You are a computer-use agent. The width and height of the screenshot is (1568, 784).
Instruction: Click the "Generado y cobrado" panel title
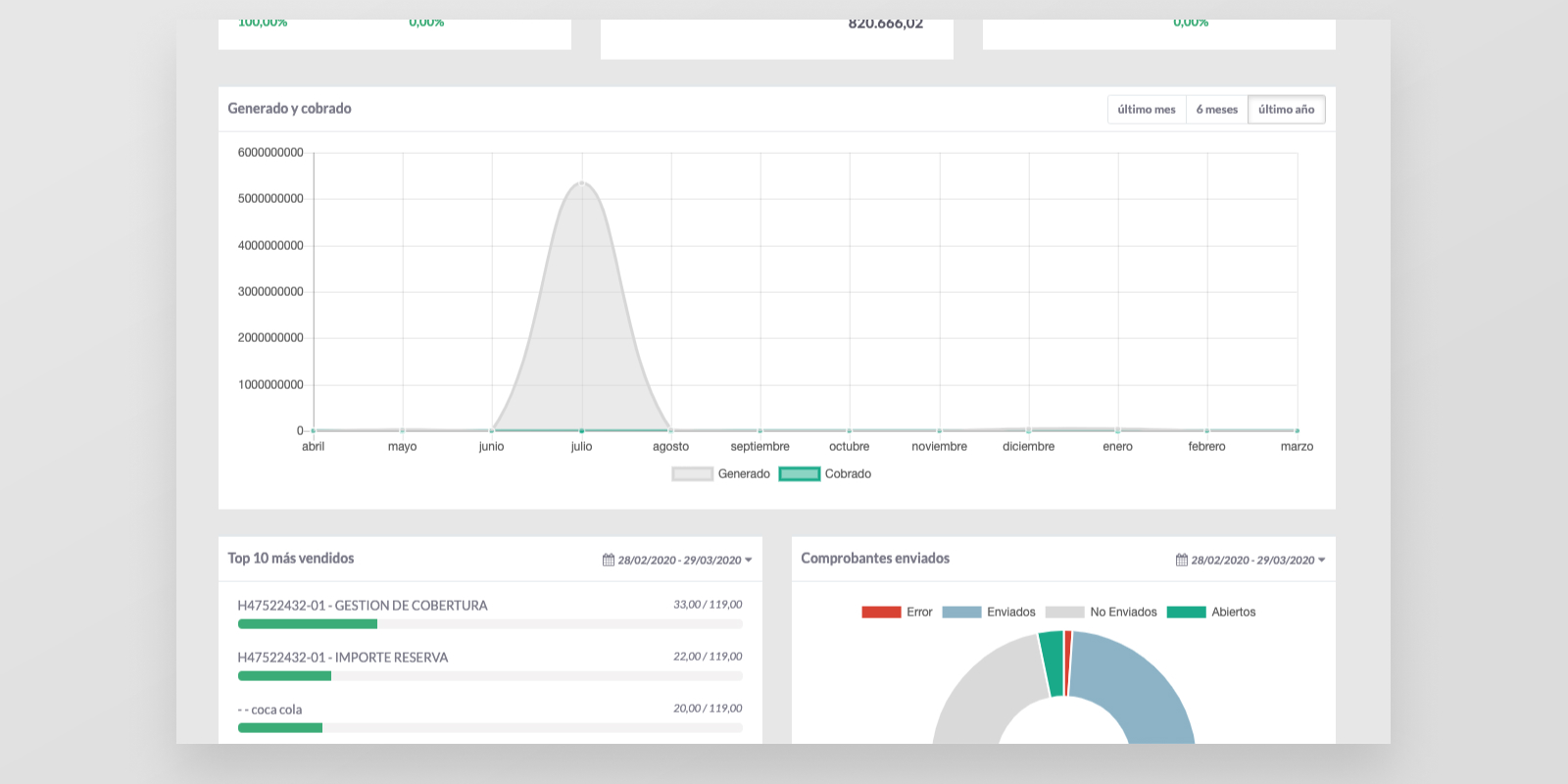coord(289,109)
